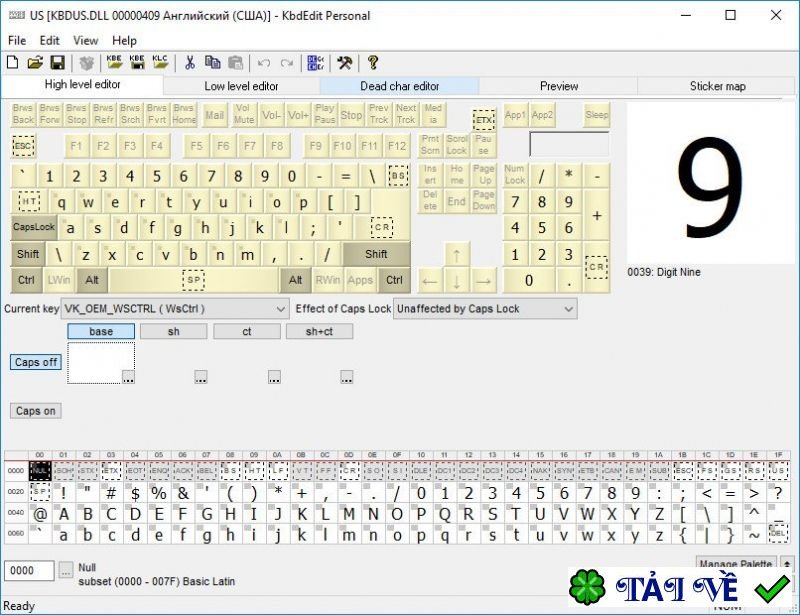Click the Help question mark icon
Screen dimensions: 800x615
(373, 63)
